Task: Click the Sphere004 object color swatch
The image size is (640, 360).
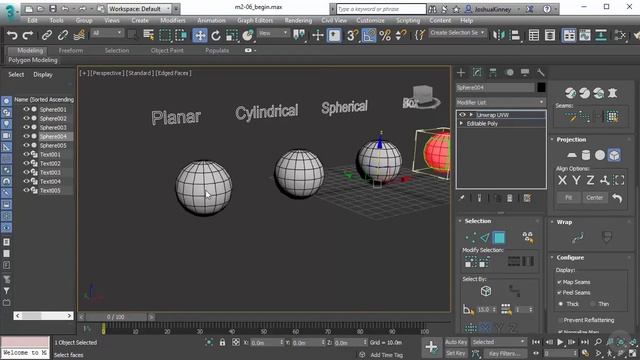Action: pos(541,87)
